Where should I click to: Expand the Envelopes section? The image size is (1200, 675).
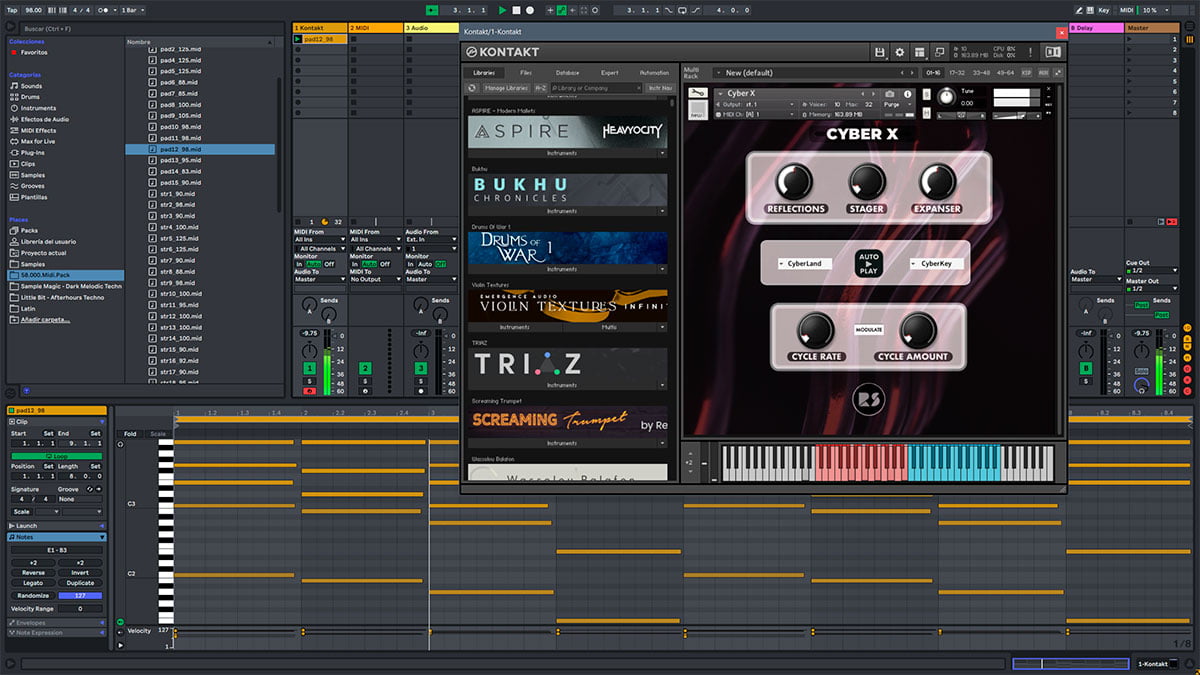pyautogui.click(x=56, y=622)
